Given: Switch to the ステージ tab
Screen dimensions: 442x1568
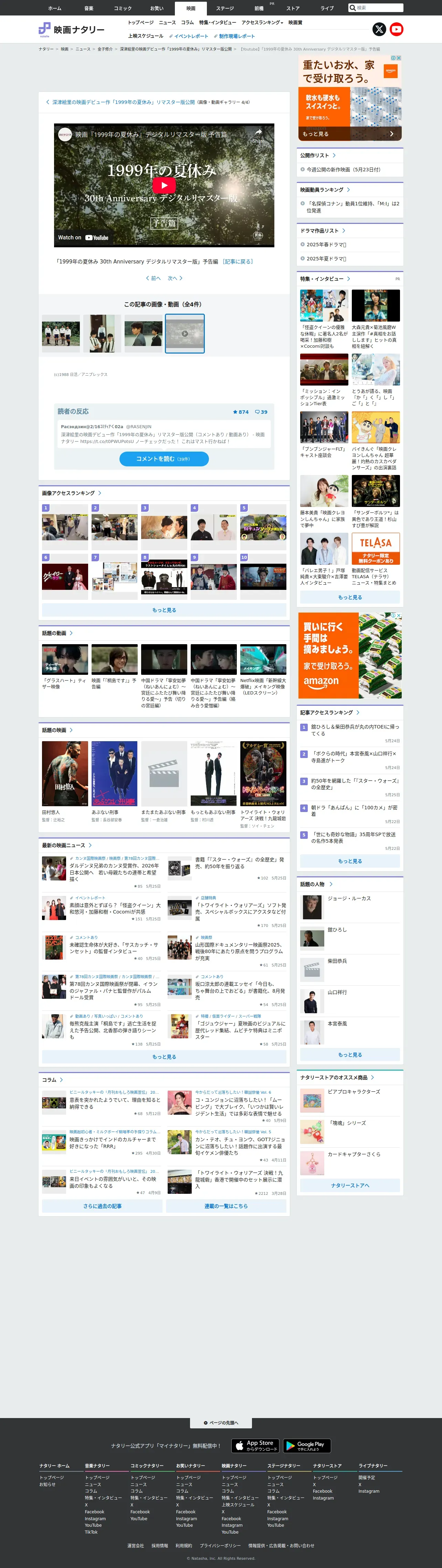Looking at the screenshot, I should click(225, 9).
